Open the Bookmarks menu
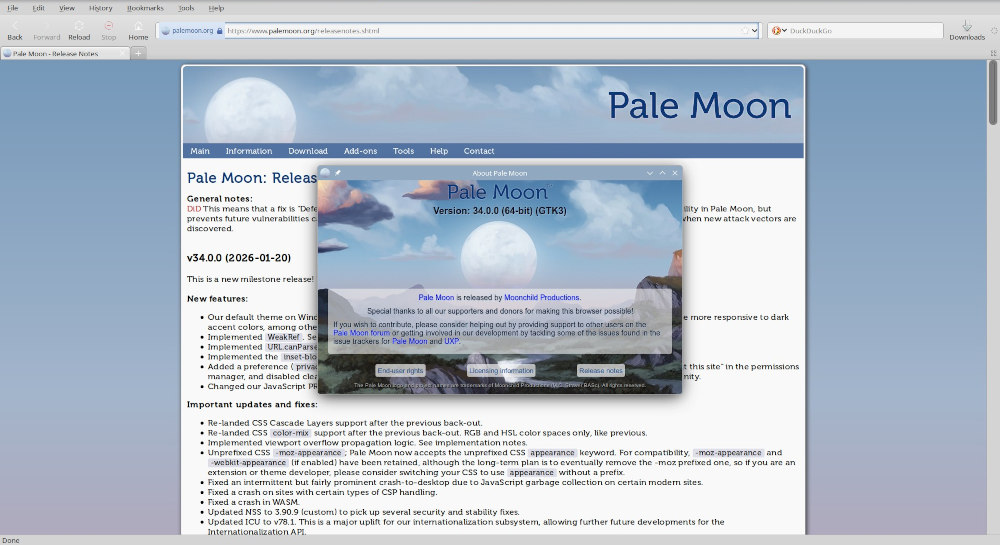The image size is (1000, 545). tap(145, 8)
